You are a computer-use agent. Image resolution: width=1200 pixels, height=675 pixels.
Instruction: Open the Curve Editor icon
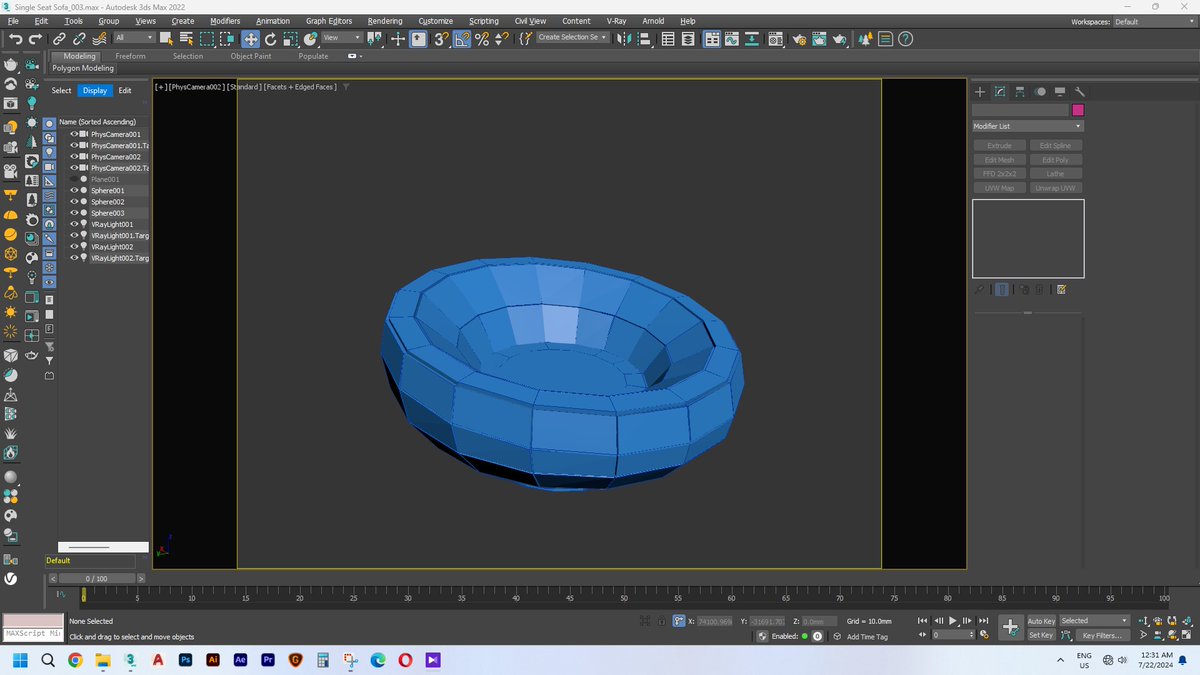(x=732, y=39)
